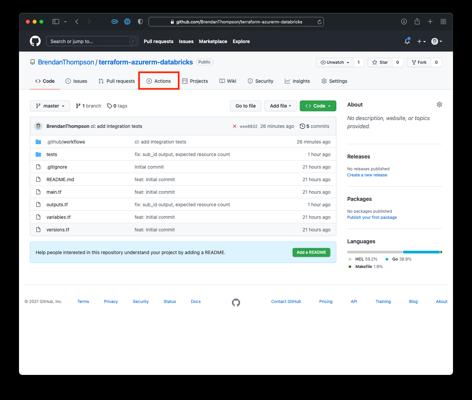Open the master branch selector
The width and height of the screenshot is (472, 400).
click(x=50, y=106)
